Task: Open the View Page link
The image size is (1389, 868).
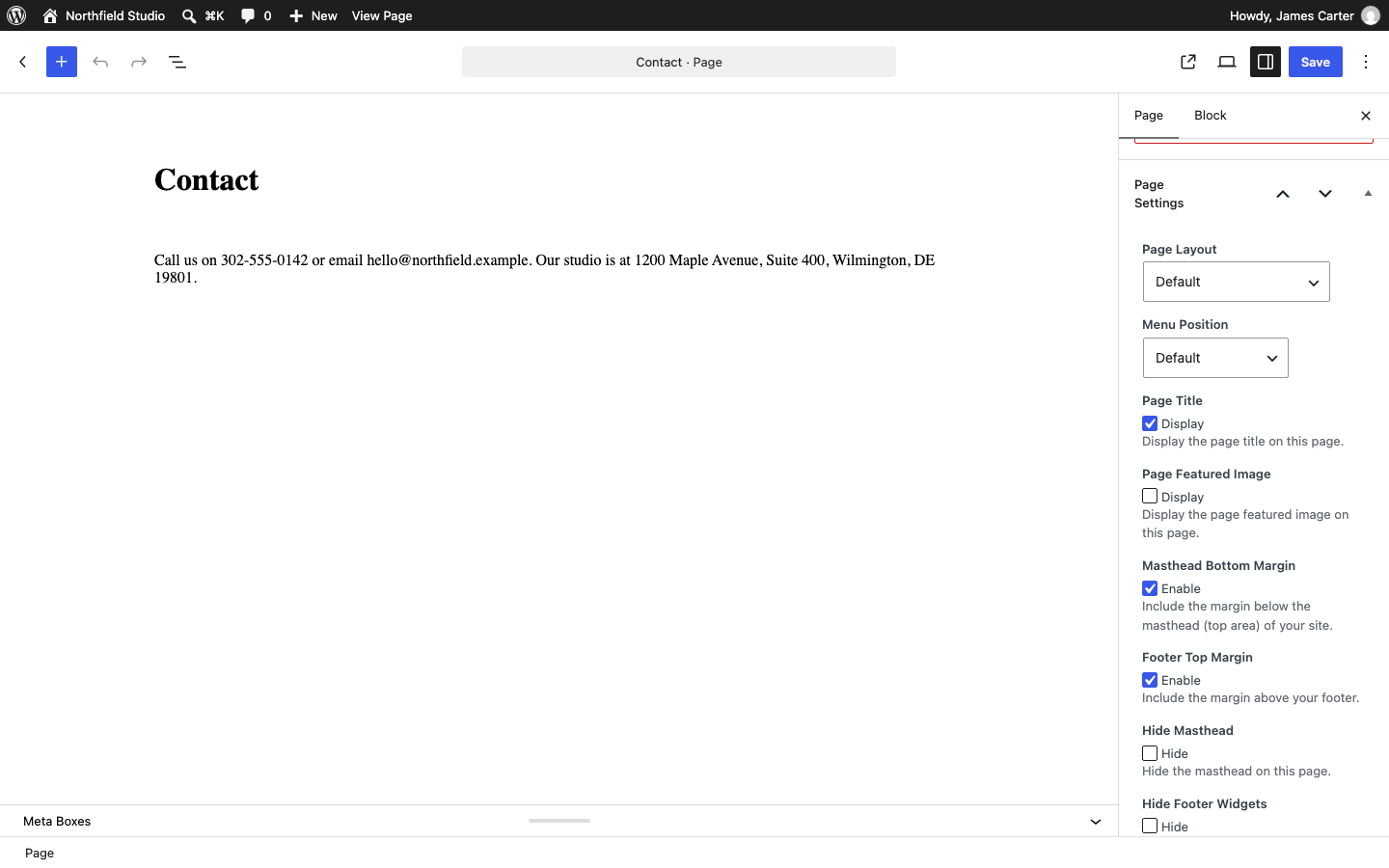Action: click(382, 15)
